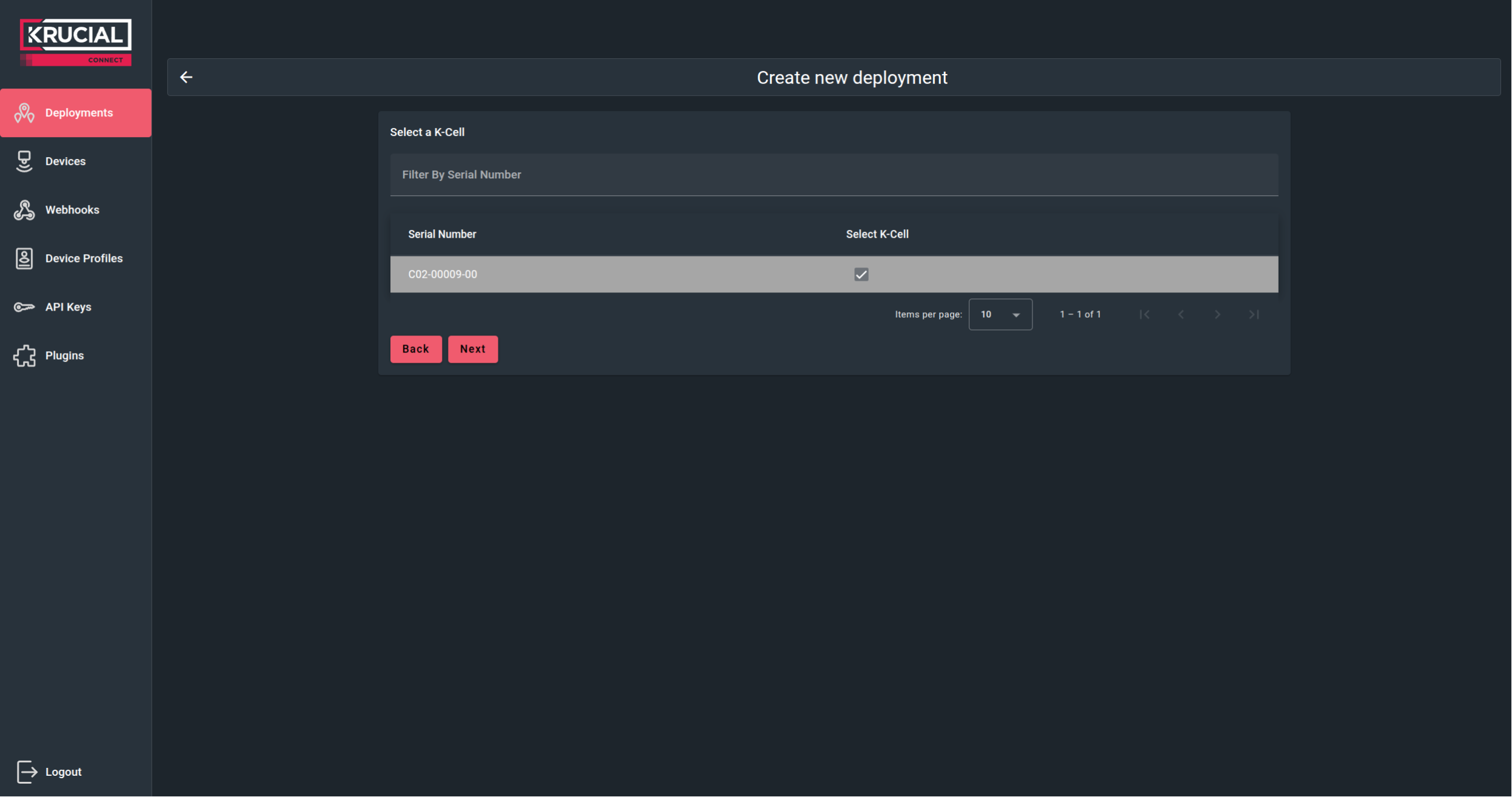Click the Webhooks icon in sidebar
The image size is (1512, 797).
click(24, 209)
